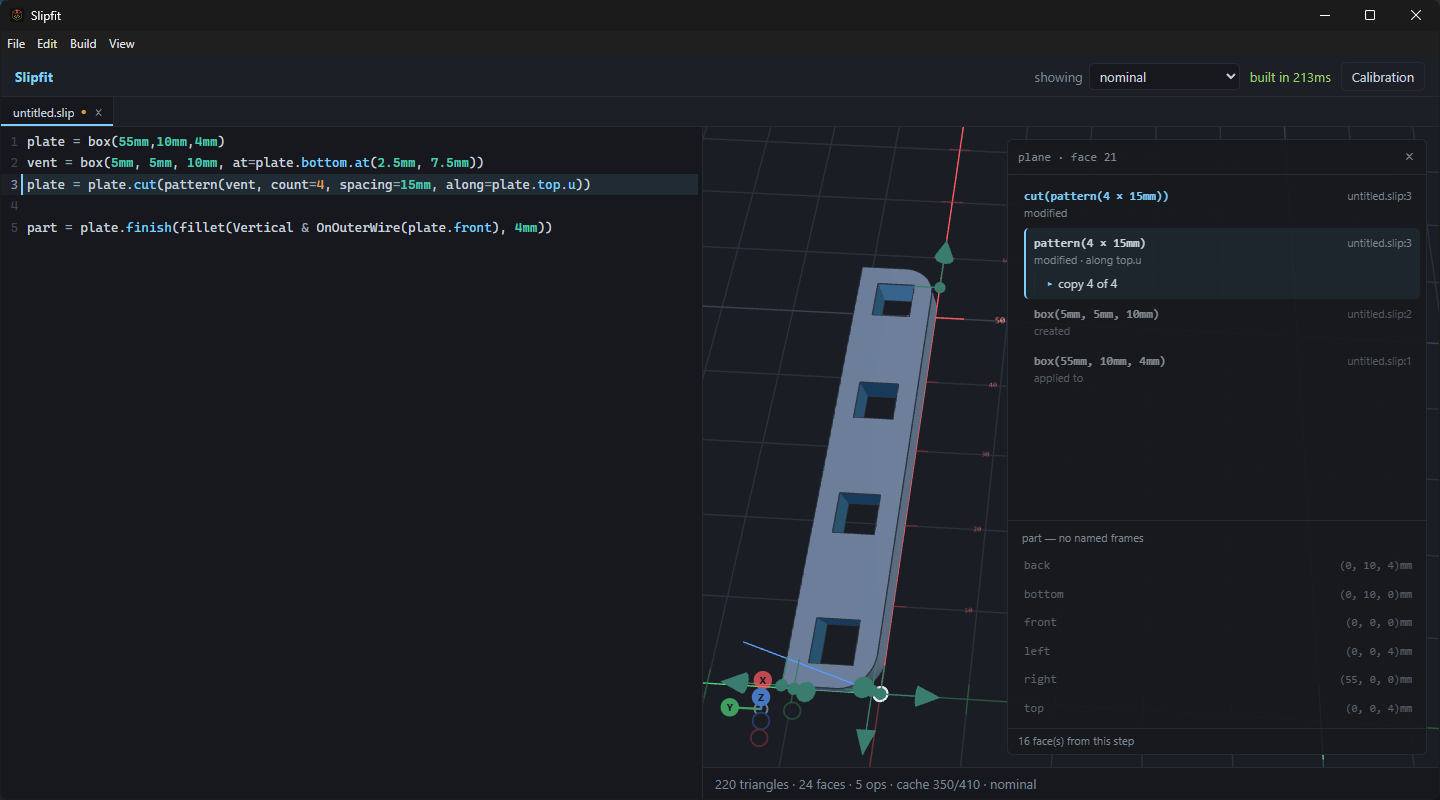This screenshot has width=1440, height=800.
Task: Click the right-pointing arrow handle near origin
Action: 927,696
